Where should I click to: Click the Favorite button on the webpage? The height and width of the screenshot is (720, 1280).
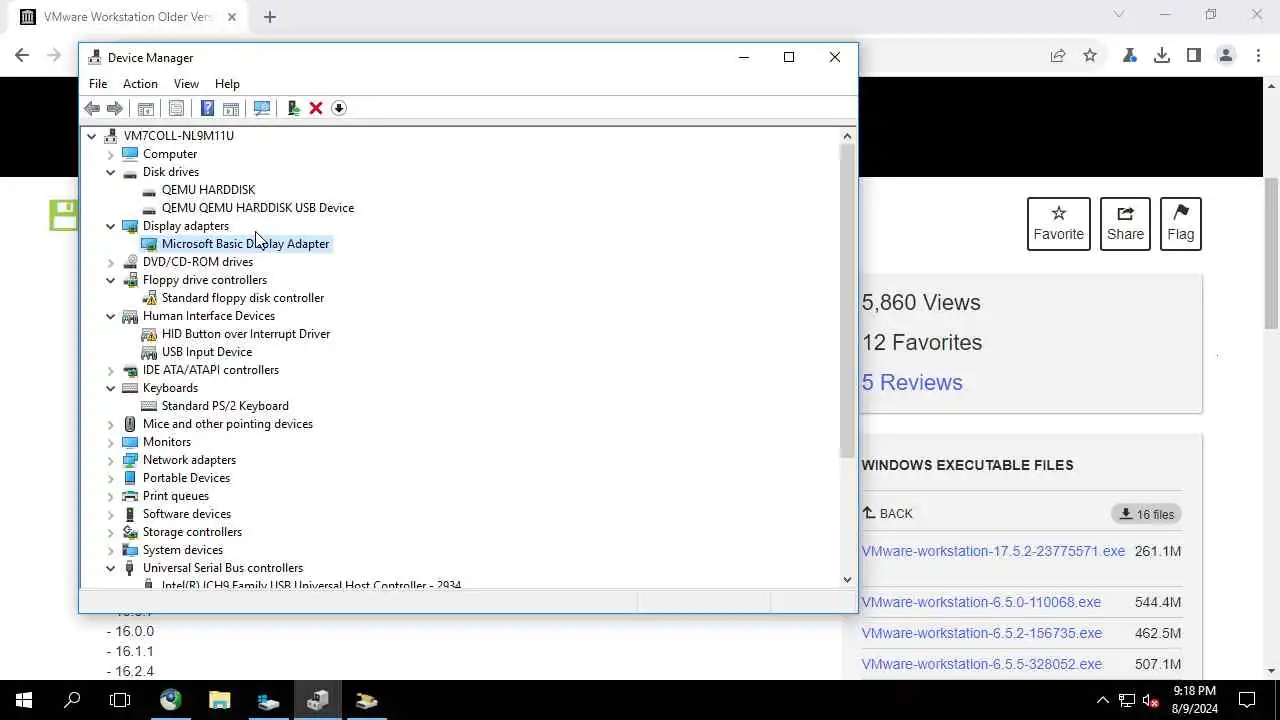pyautogui.click(x=1059, y=224)
